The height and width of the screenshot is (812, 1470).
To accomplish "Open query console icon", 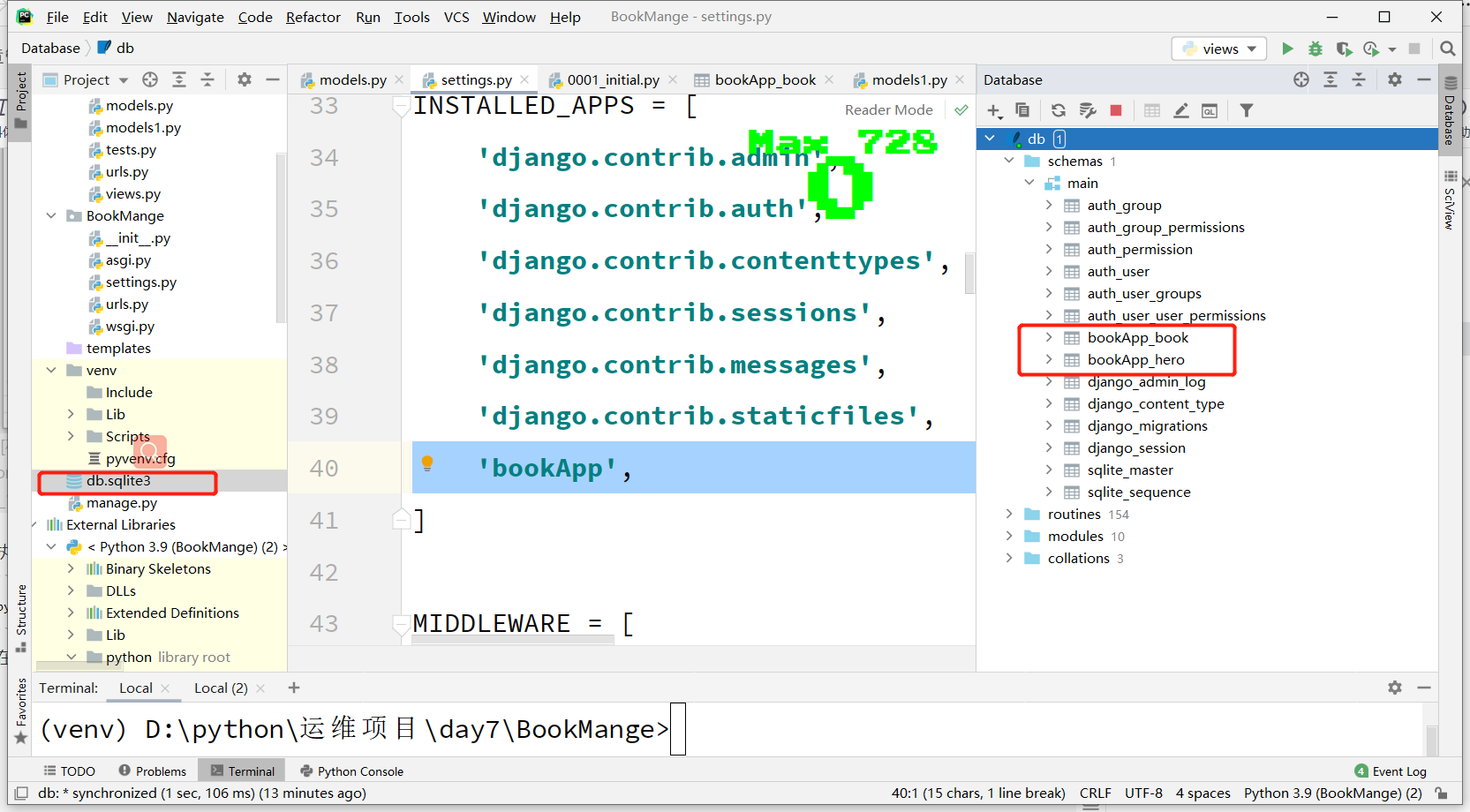I will pos(1210,110).
